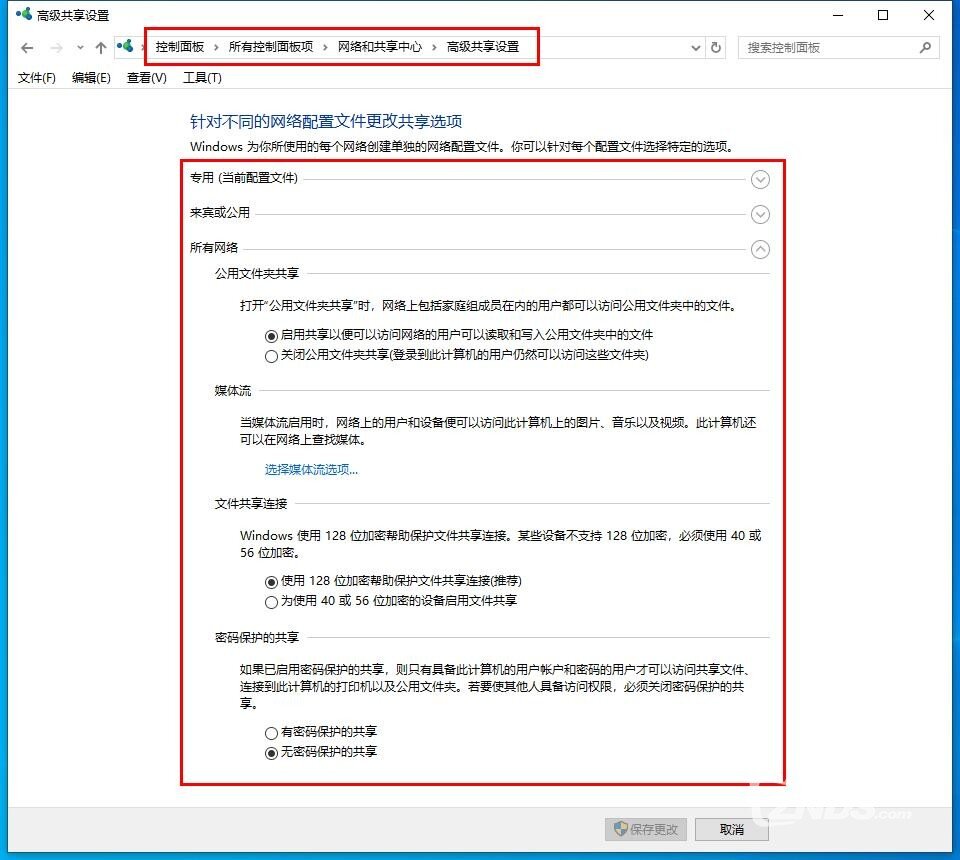Viewport: 960px width, 860px height.
Task: Open the 查看(V) menu
Action: point(147,78)
